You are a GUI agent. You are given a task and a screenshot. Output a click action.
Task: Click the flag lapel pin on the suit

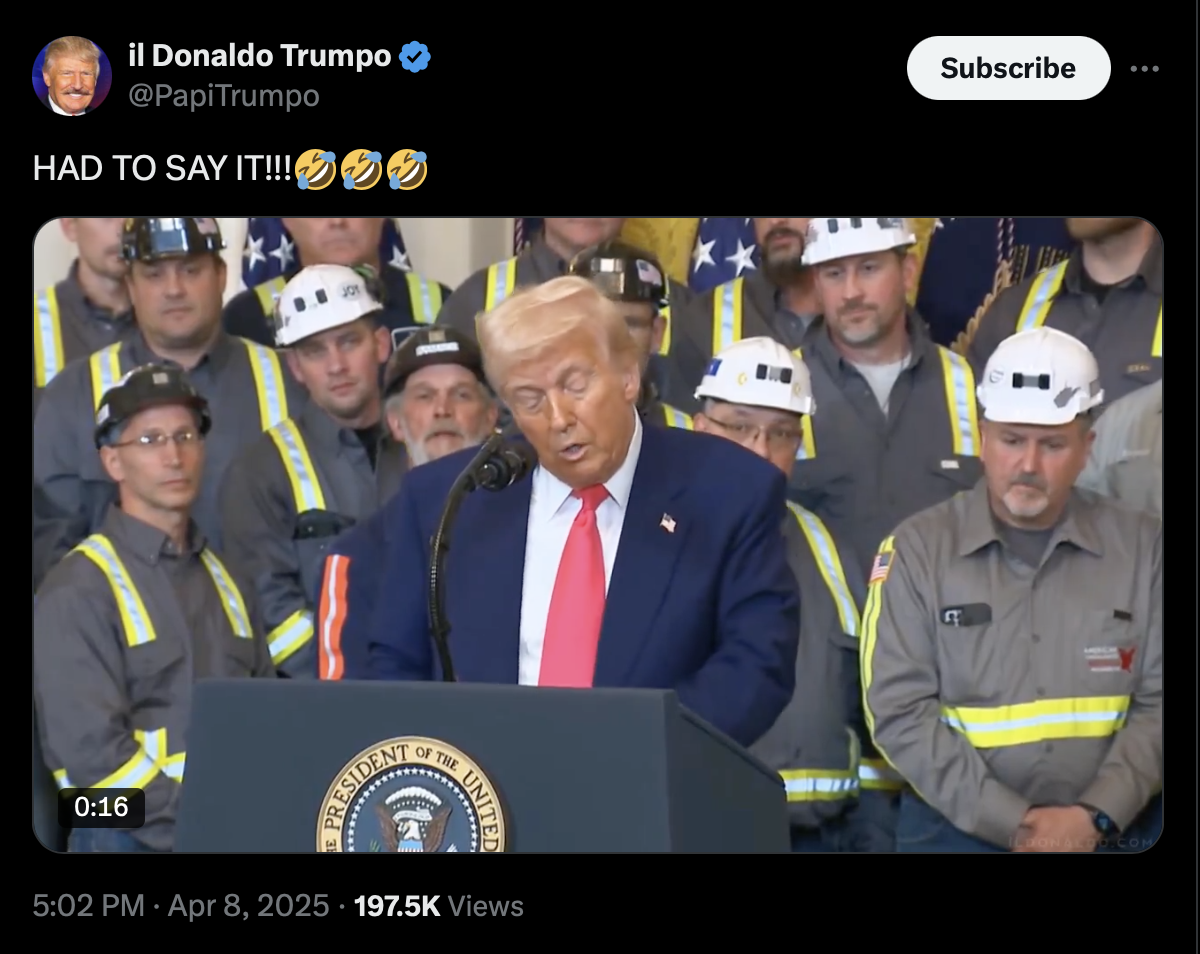(x=667, y=523)
